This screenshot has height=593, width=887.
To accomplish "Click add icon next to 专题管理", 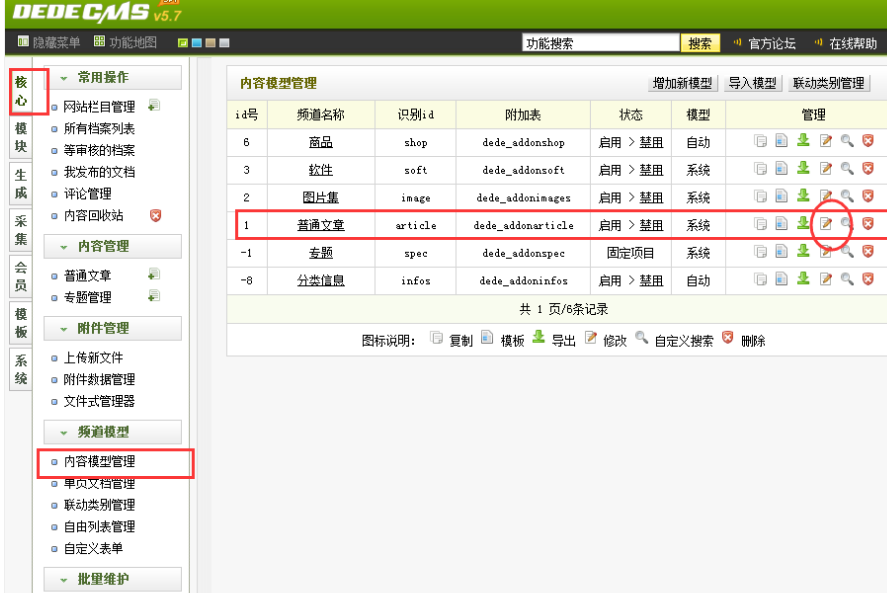I will (x=154, y=296).
